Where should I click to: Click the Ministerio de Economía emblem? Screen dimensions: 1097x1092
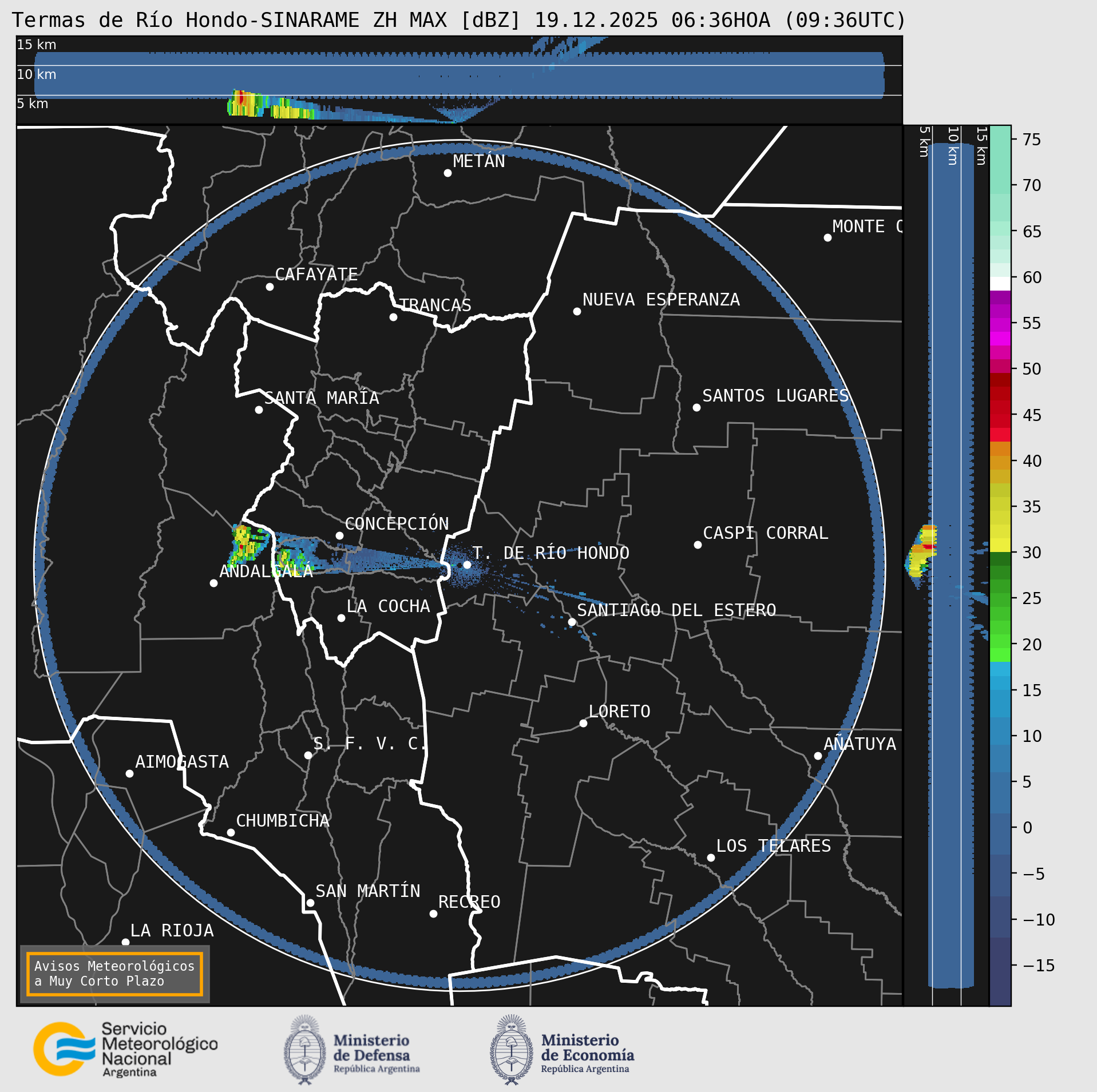click(x=511, y=1050)
